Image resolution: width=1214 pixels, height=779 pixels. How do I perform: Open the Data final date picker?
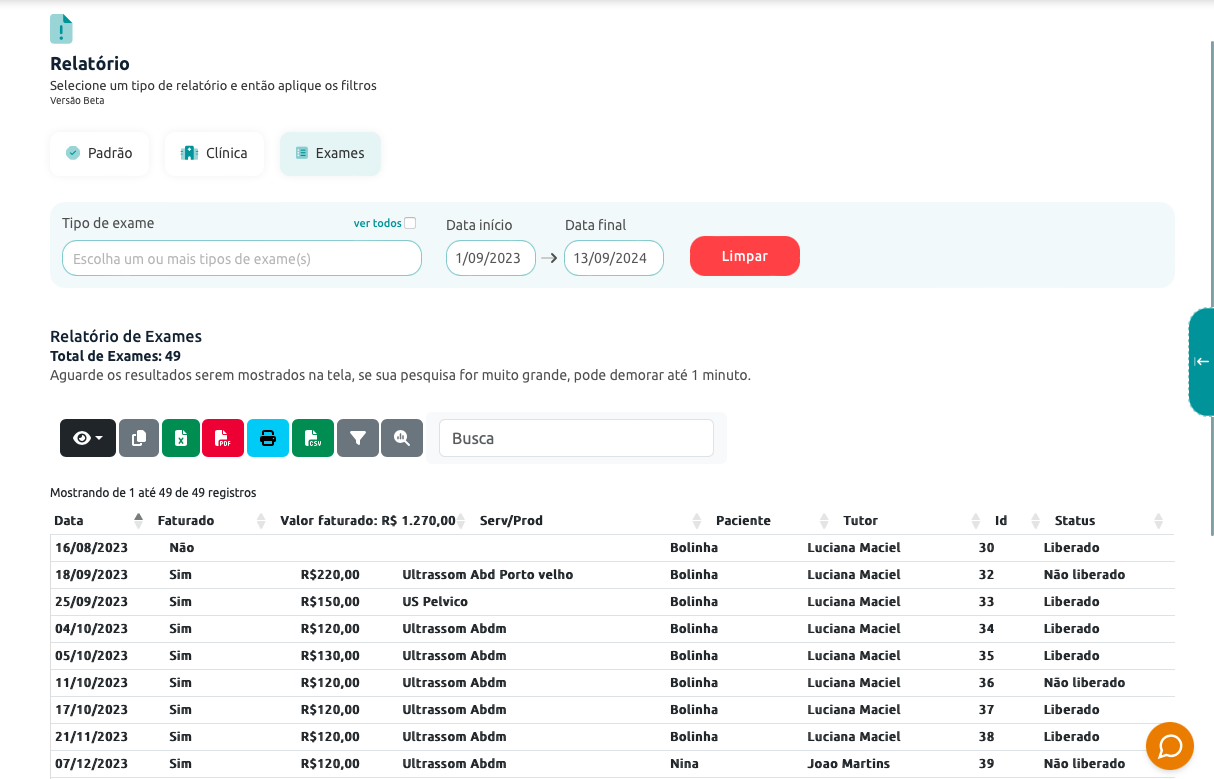pyautogui.click(x=613, y=258)
